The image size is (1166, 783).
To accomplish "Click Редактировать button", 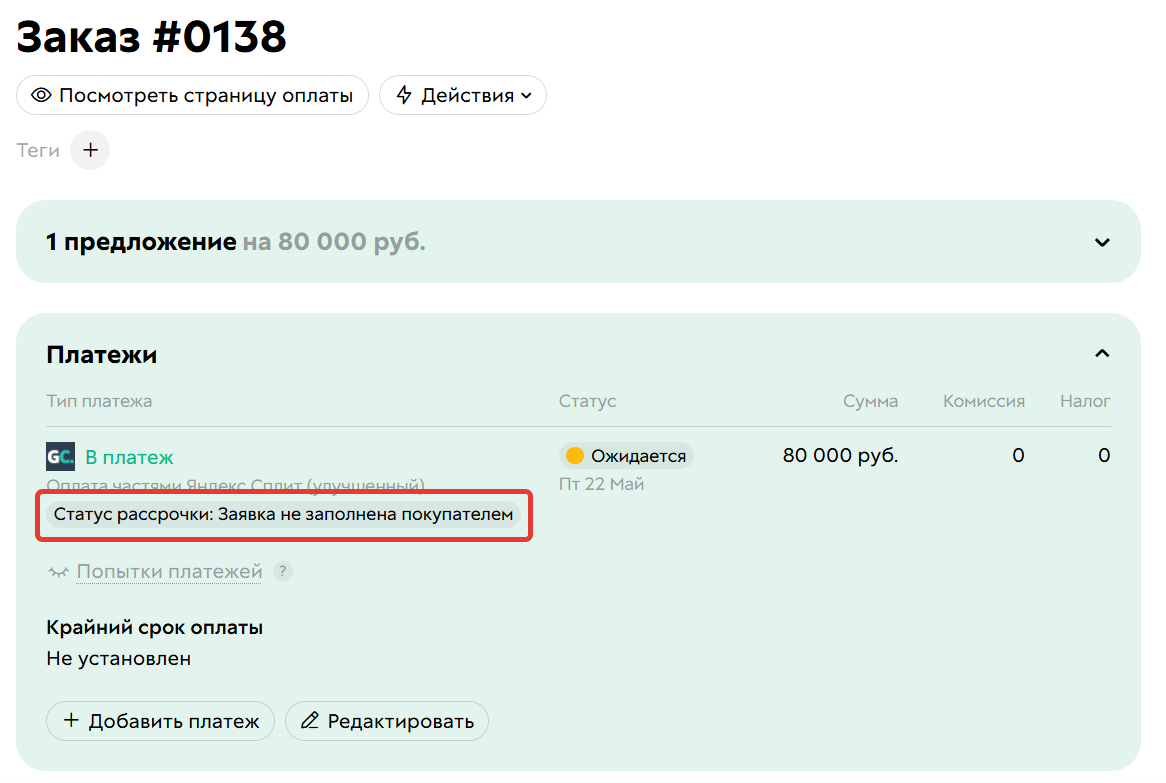I will point(387,721).
